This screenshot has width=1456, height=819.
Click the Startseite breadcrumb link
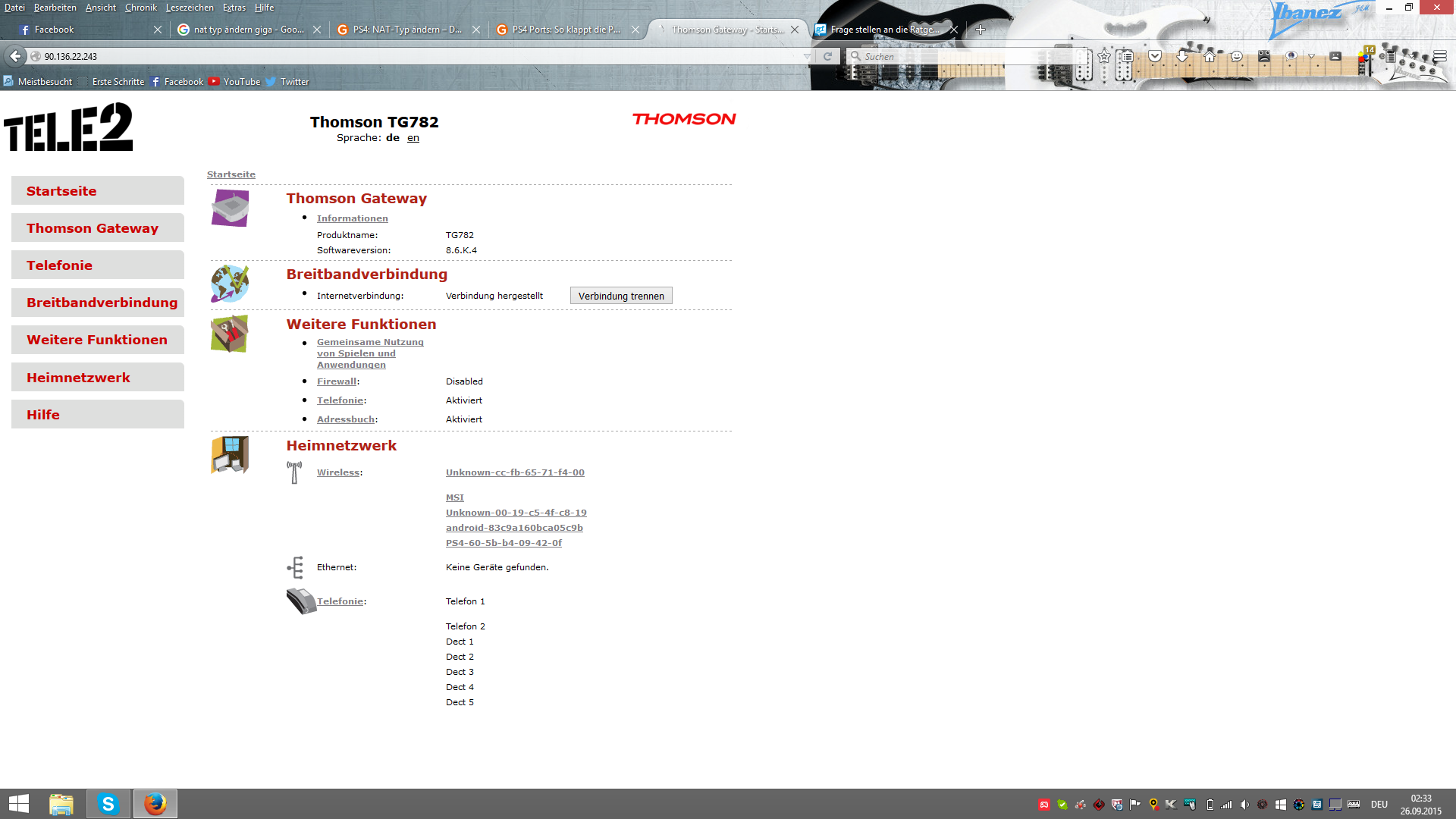tap(231, 174)
